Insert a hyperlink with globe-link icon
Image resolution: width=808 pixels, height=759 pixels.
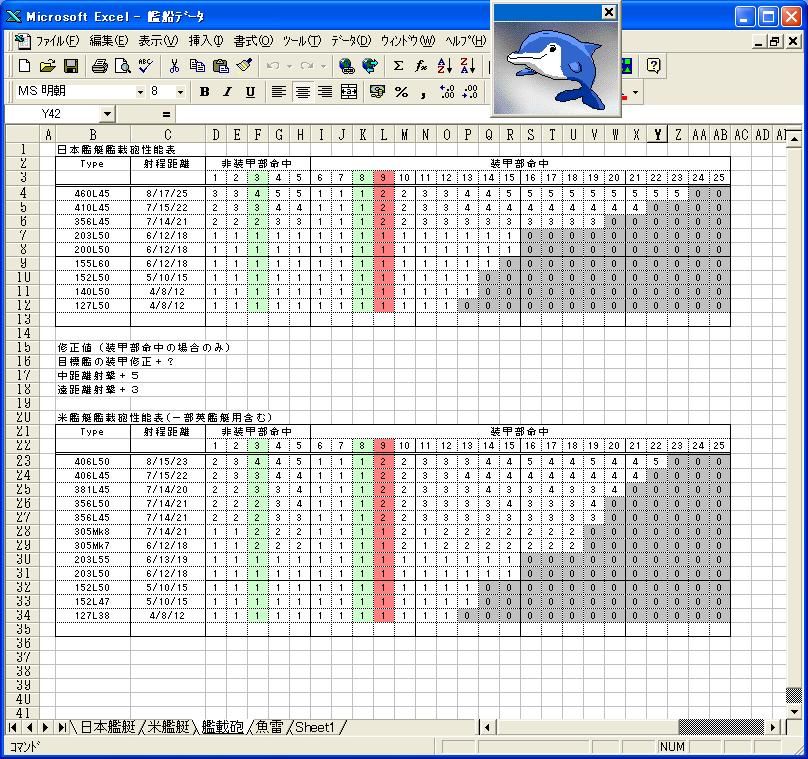point(347,66)
